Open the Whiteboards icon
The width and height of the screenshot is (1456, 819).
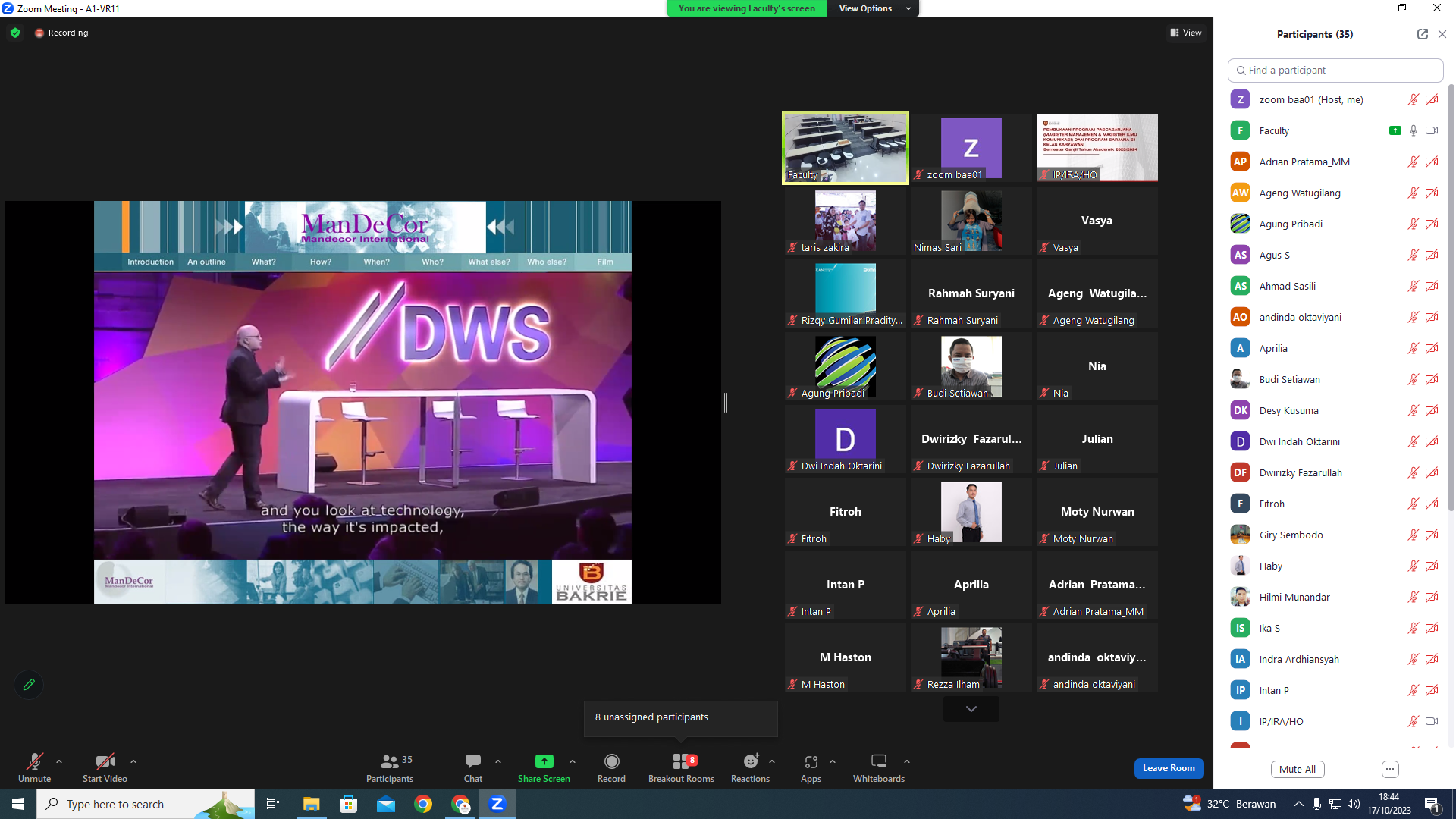(879, 761)
